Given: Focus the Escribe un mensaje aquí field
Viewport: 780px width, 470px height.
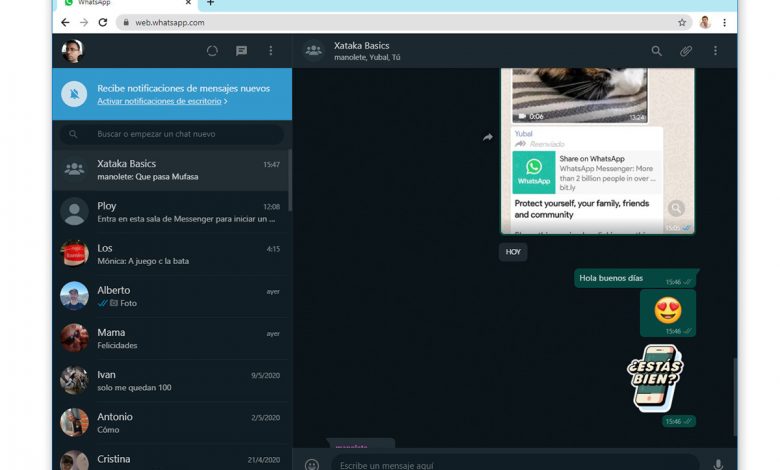Looking at the screenshot, I should point(515,464).
